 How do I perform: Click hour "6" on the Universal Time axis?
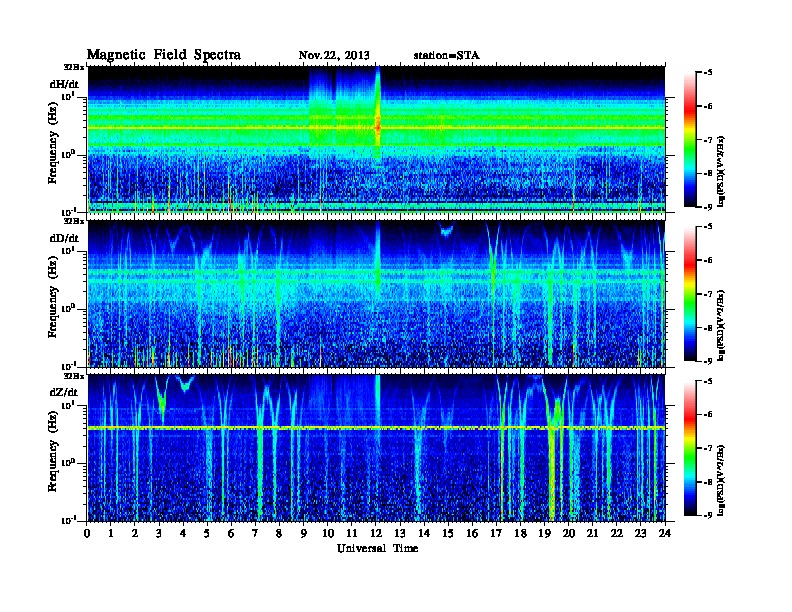[231, 534]
